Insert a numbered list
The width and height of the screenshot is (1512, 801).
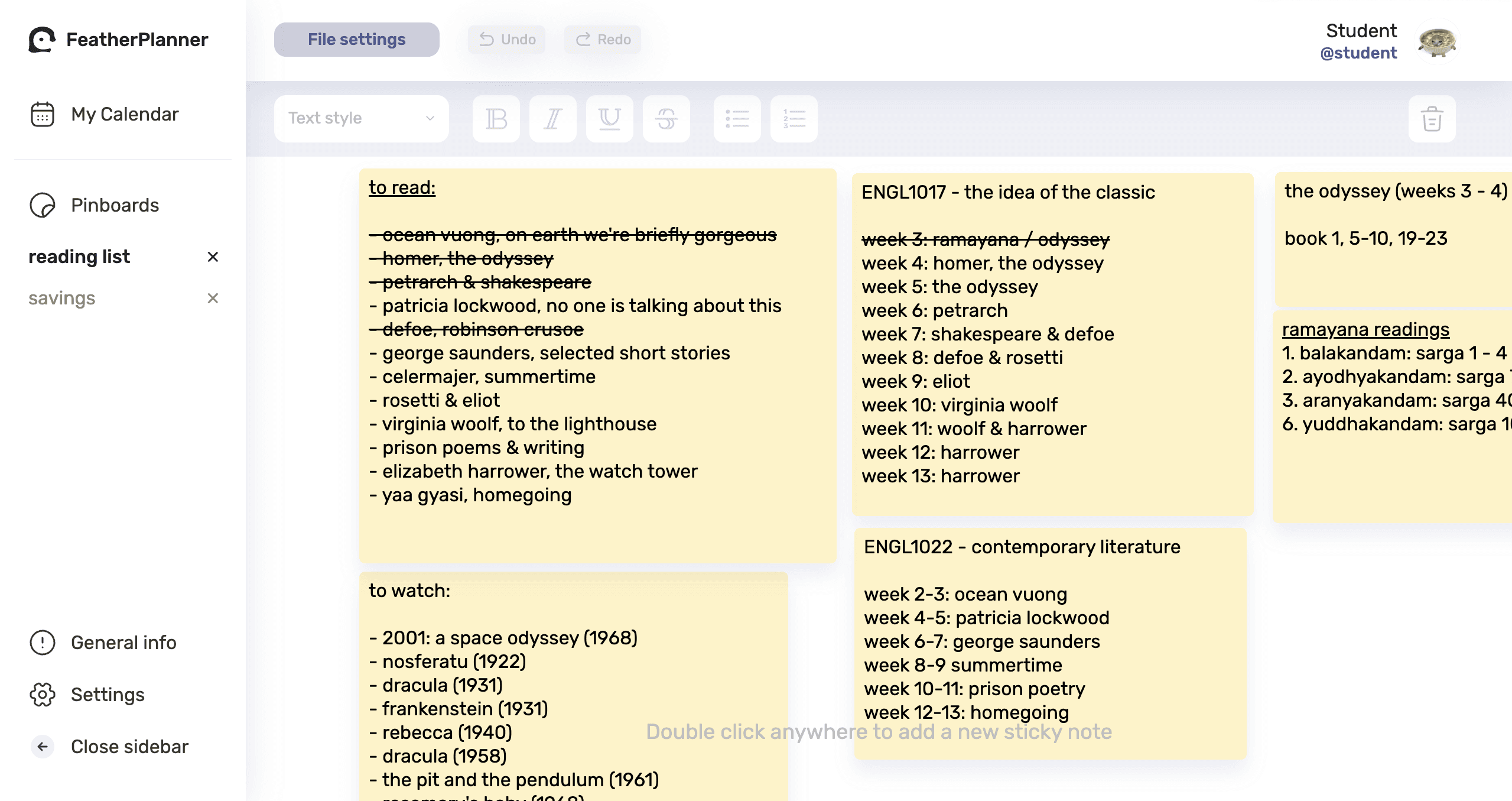pyautogui.click(x=794, y=119)
